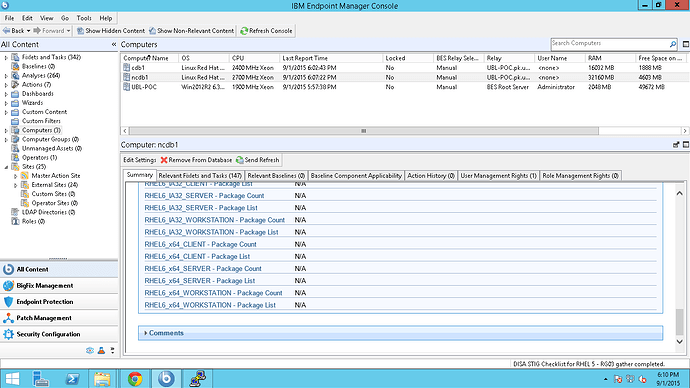Maximize the Computers list pane icon

tap(686, 44)
